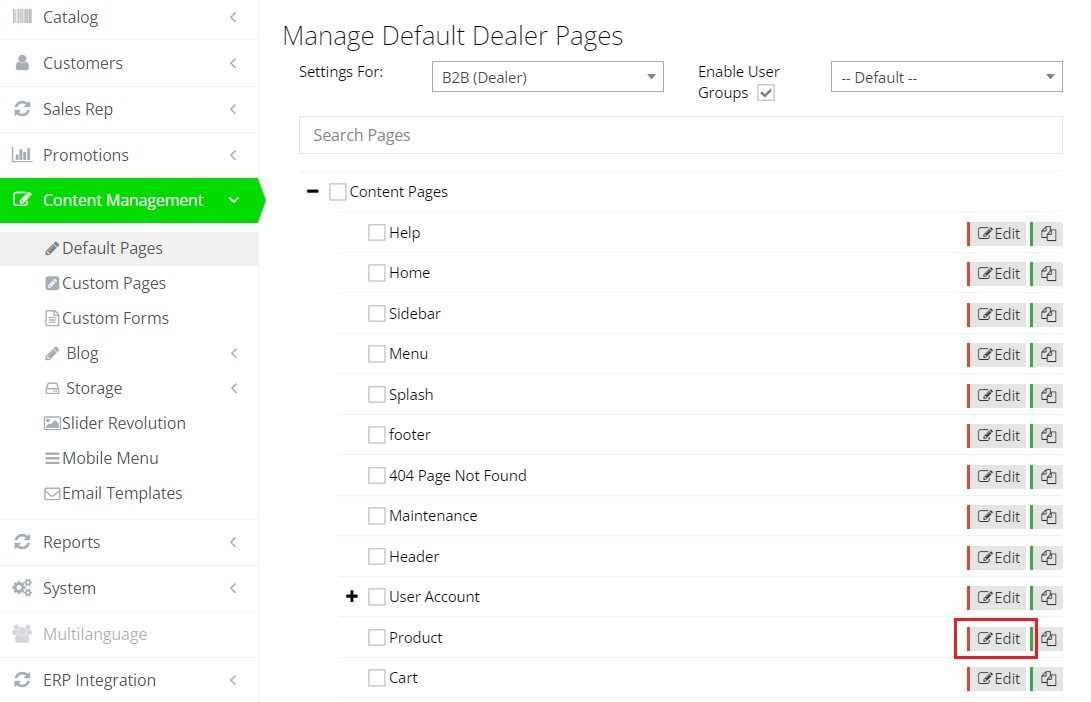The height and width of the screenshot is (702, 1091).
Task: Click the Promotions bar chart icon
Action: (x=22, y=155)
